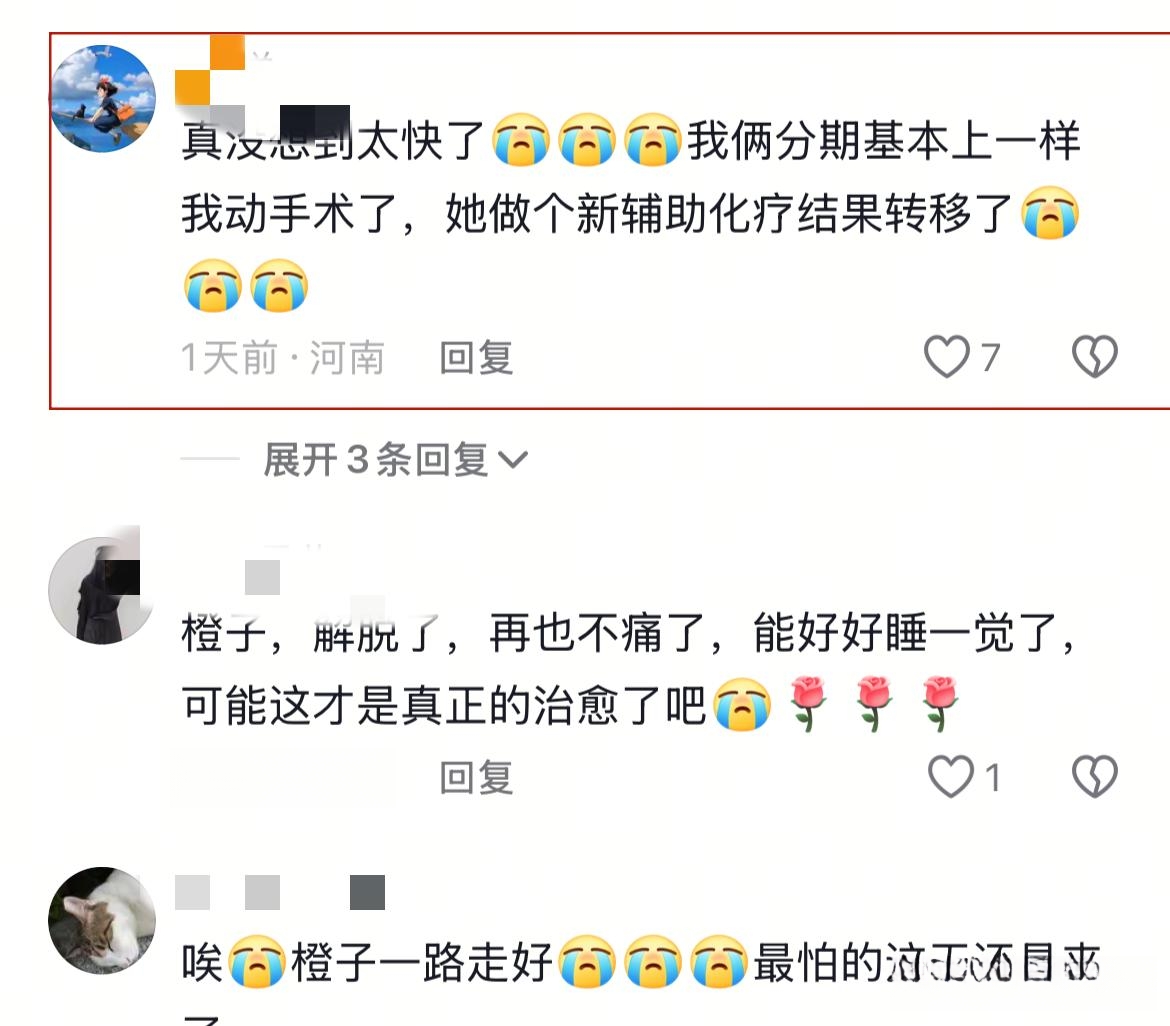The width and height of the screenshot is (1170, 1026).
Task: Open the sleeping cat avatar profile
Action: pyautogui.click(x=102, y=920)
